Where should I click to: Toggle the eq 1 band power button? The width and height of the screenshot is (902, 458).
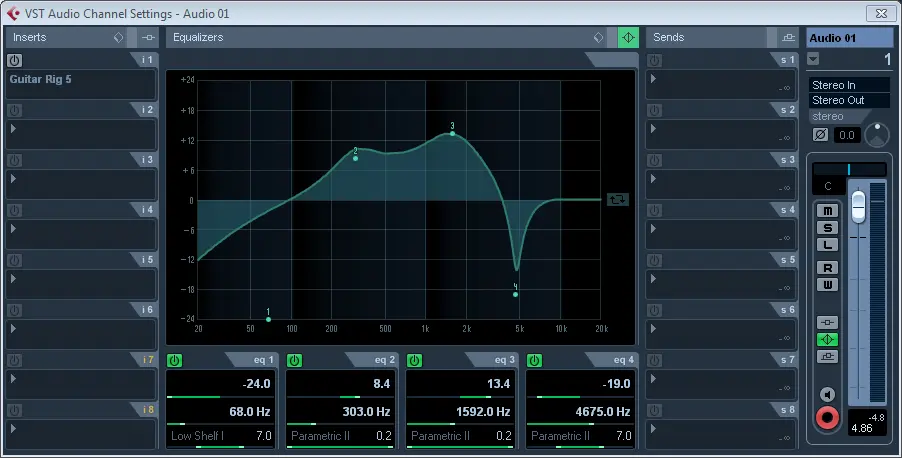point(175,360)
